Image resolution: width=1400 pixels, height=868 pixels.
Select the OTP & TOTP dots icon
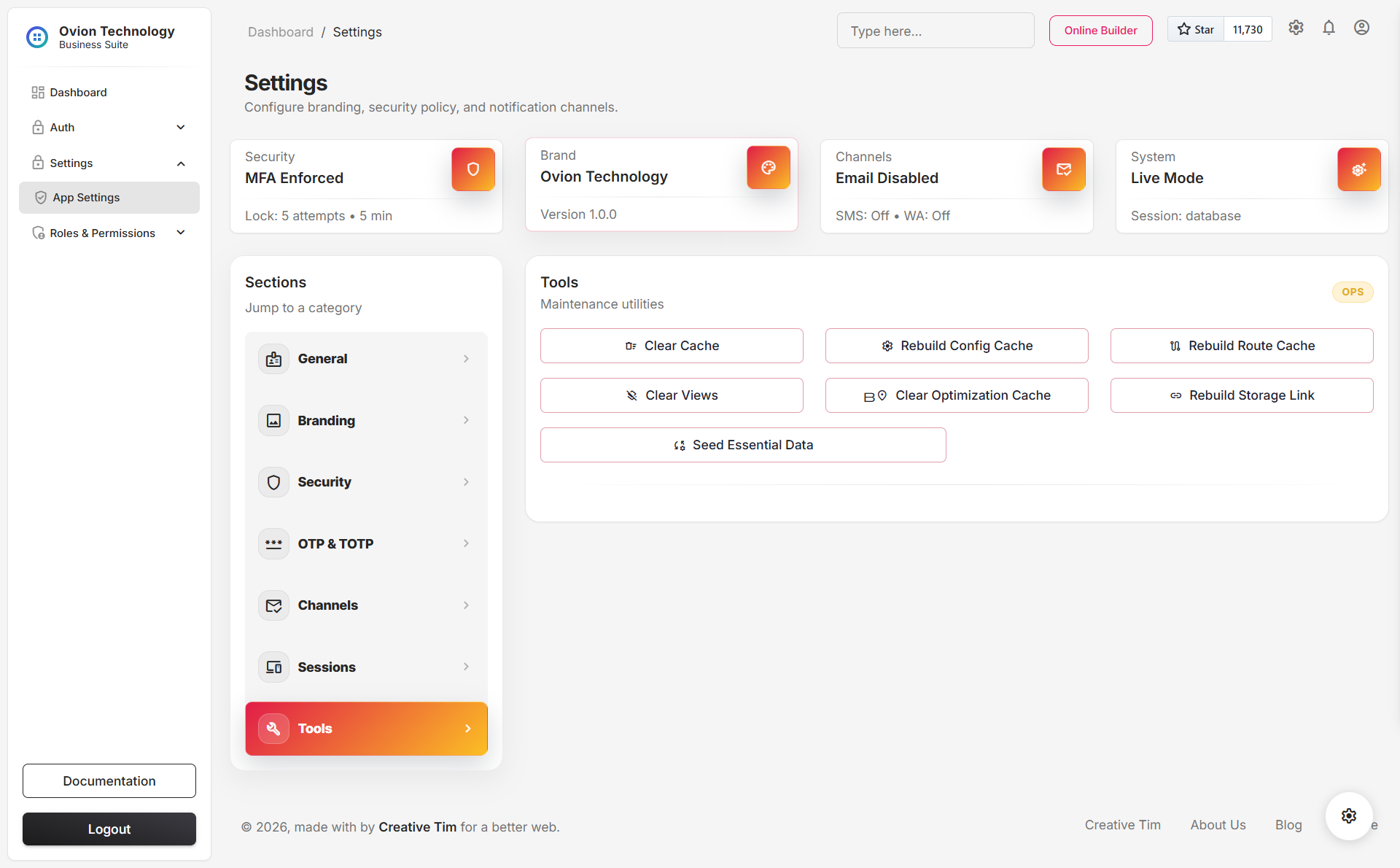273,543
